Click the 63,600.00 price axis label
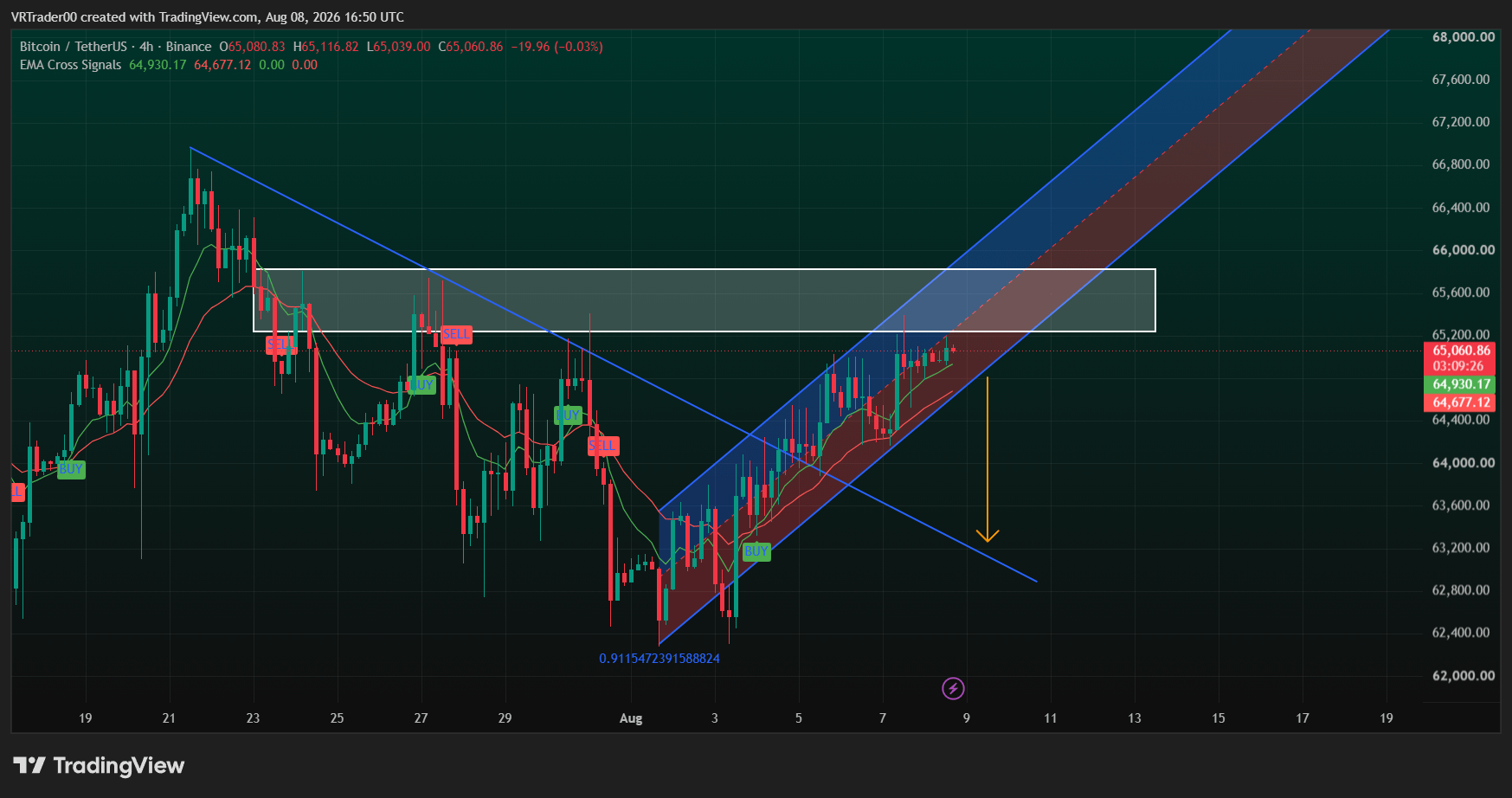1512x798 pixels. (x=1461, y=505)
